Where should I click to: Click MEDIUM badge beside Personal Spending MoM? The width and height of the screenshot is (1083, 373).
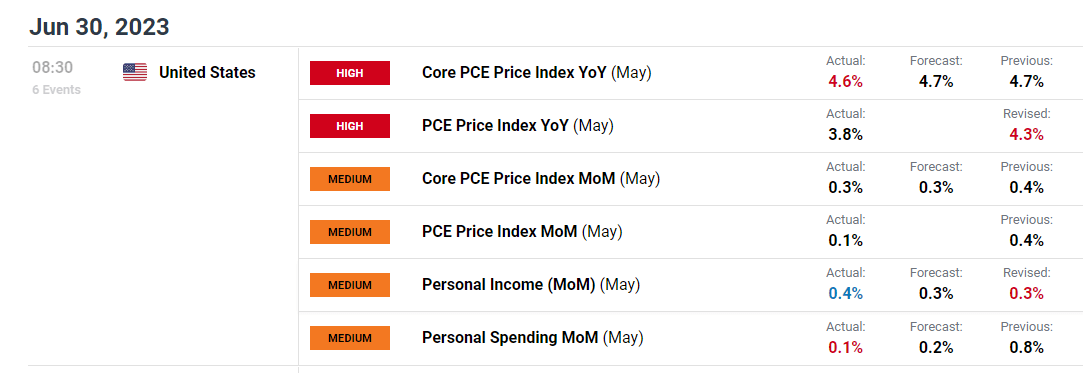(350, 338)
